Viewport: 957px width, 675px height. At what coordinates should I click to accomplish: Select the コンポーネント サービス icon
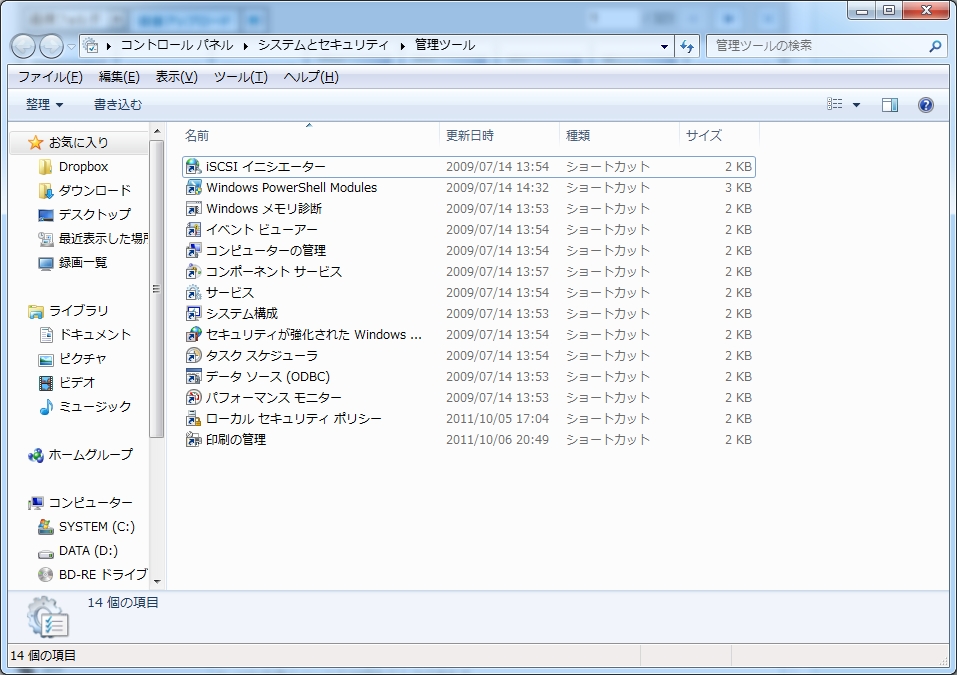coord(193,272)
